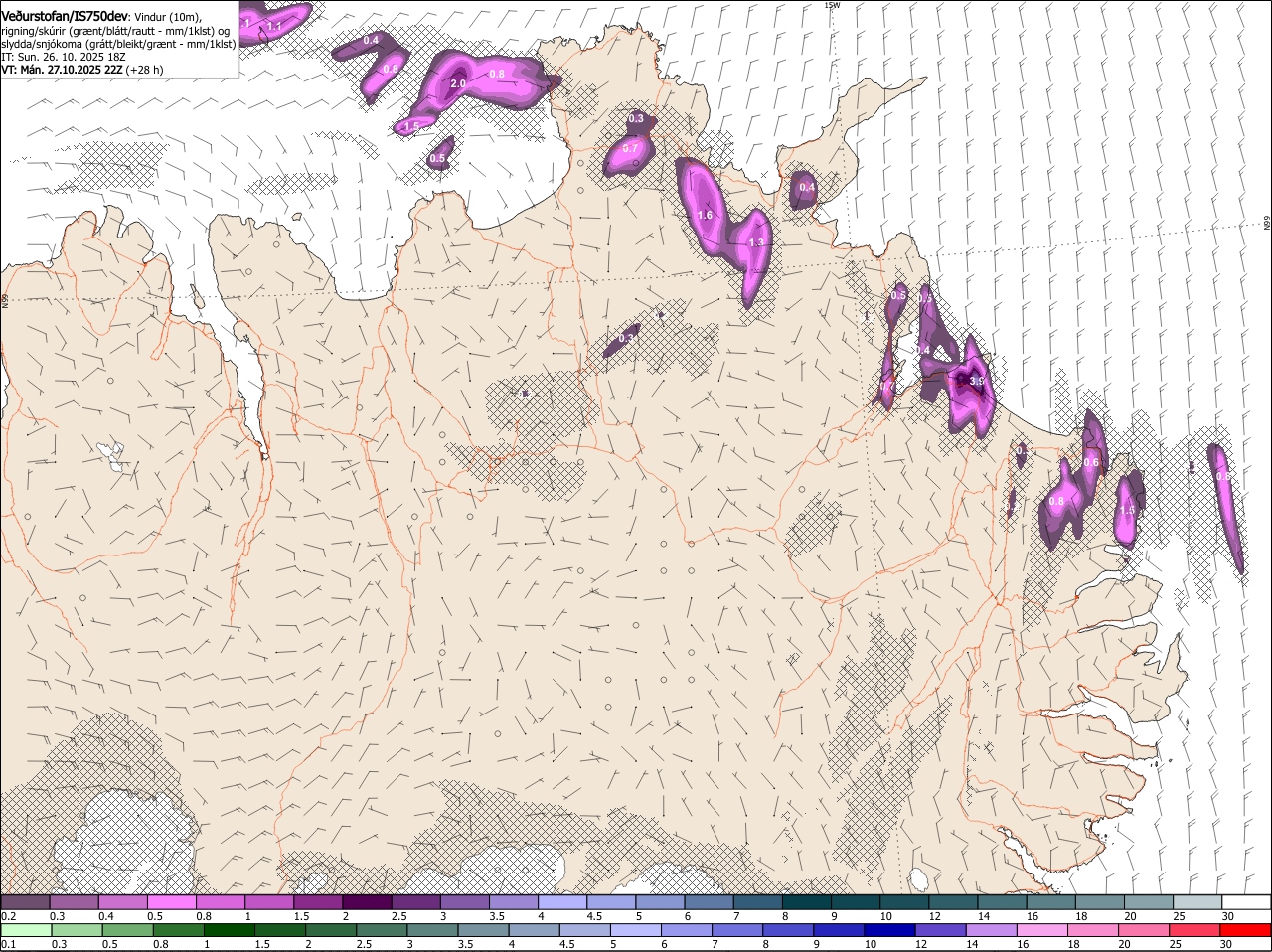Select bottom legend swatch between 25 and 30
The image size is (1272, 952).
1195,930
